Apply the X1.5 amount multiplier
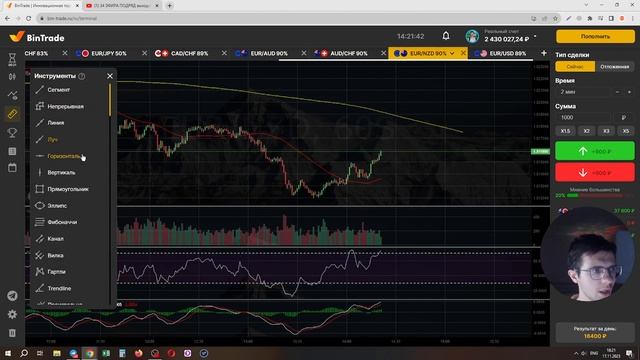The width and height of the screenshot is (640, 360). 565,131
